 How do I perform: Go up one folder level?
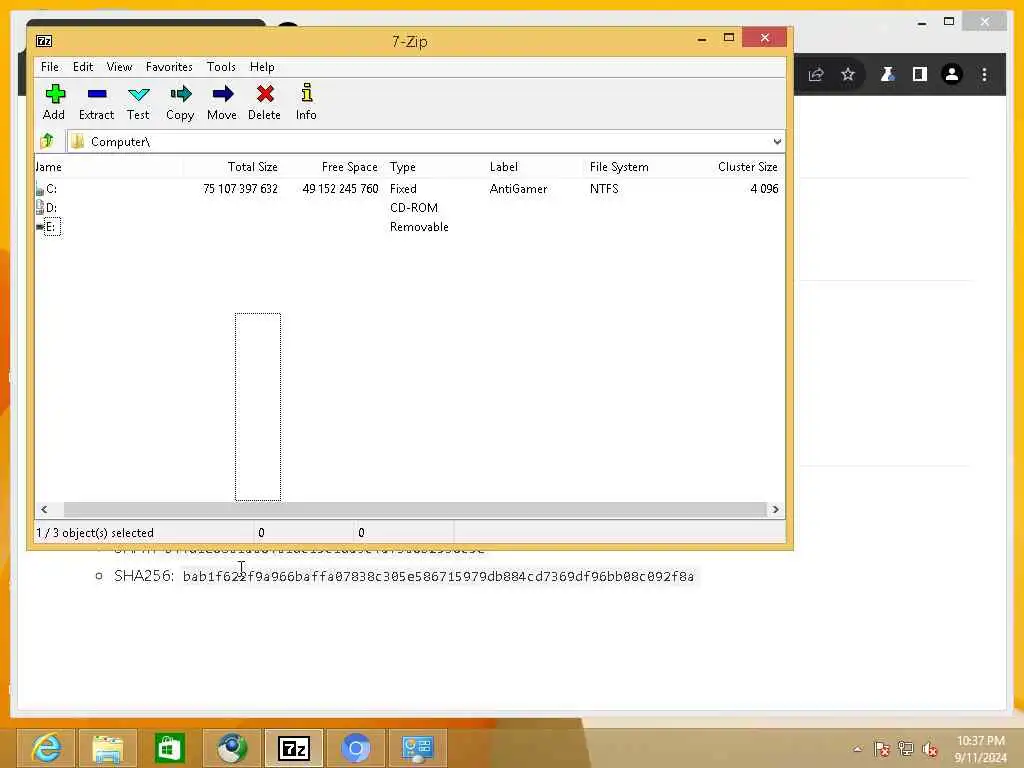tap(47, 141)
